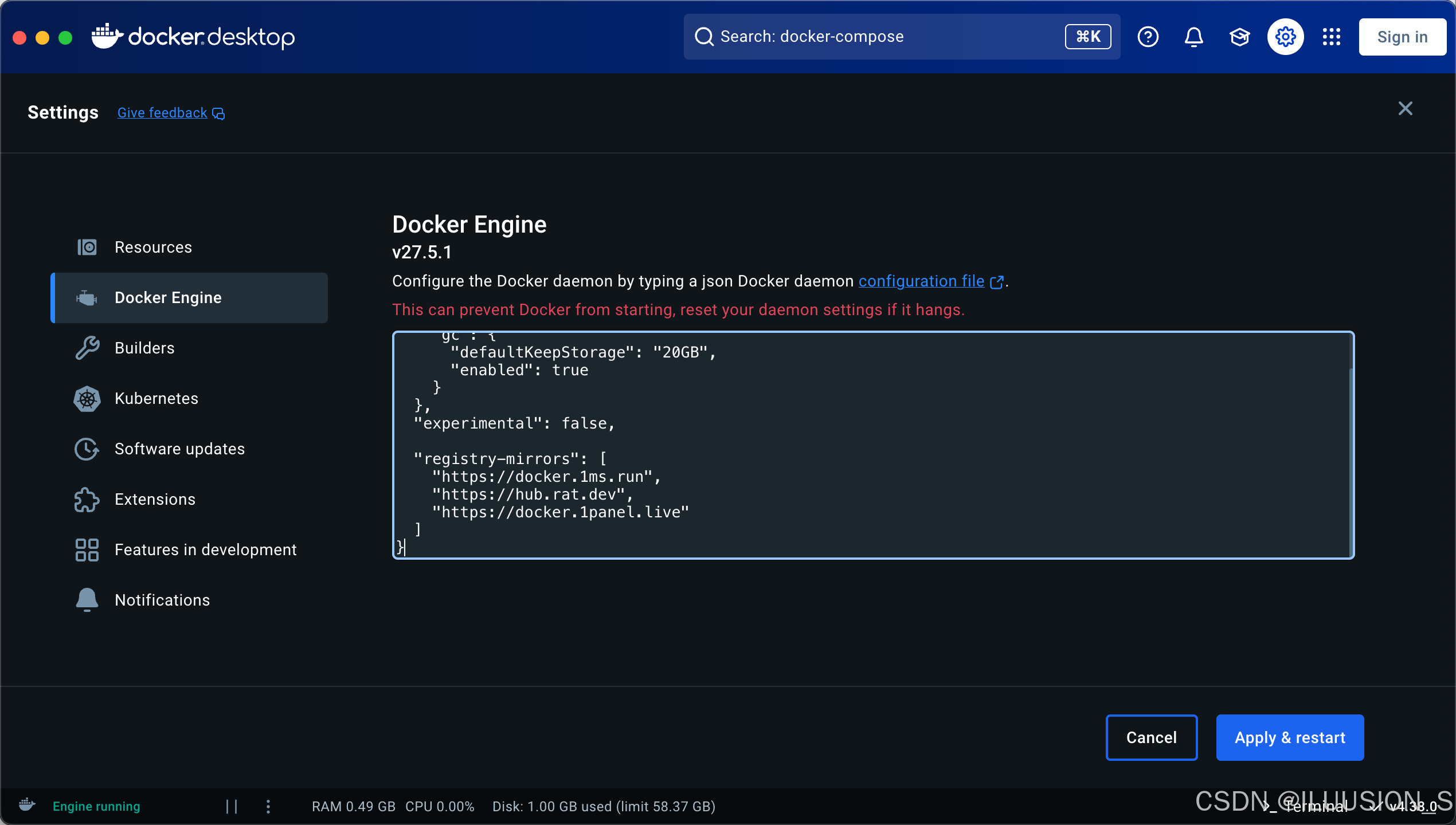
Task: Open Software updates settings section
Action: [x=189, y=449]
